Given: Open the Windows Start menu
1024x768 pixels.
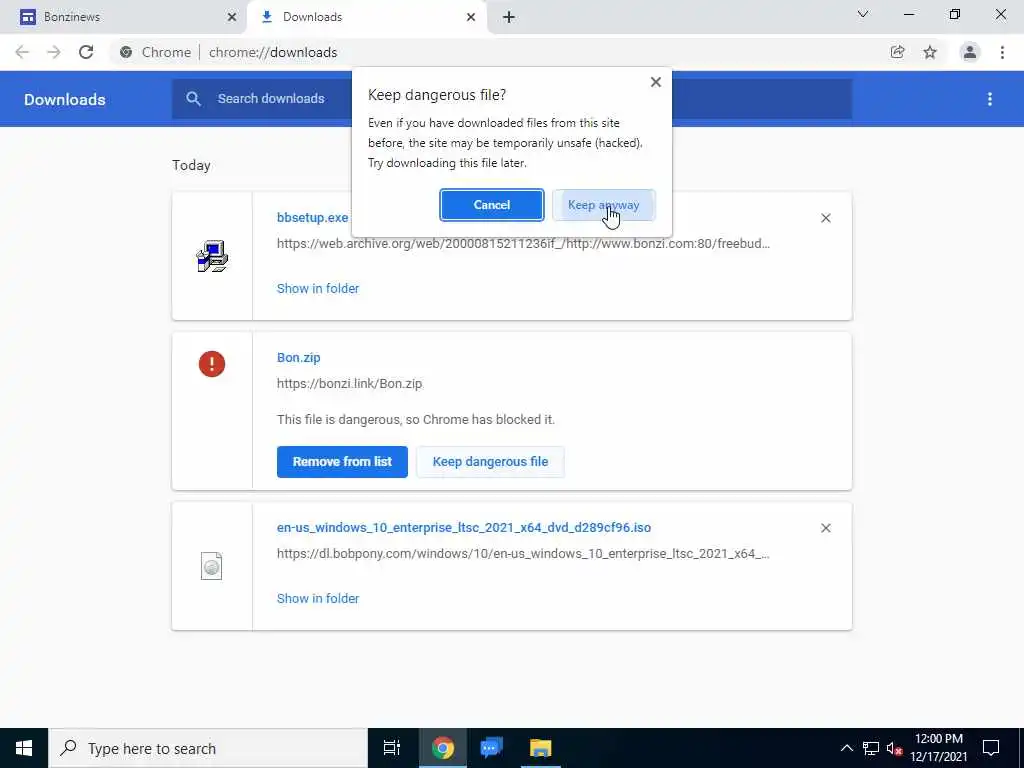Looking at the screenshot, I should coord(24,748).
